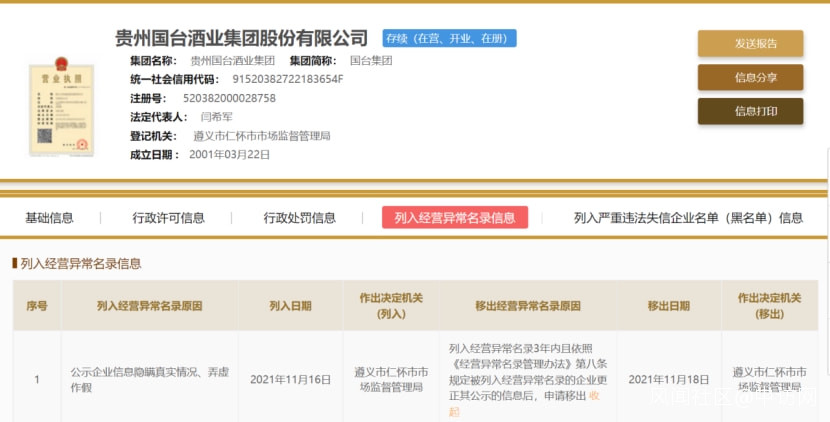Viewport: 830px width, 422px height.
Task: Click group abbreviation 国台集团
Action: point(371,60)
